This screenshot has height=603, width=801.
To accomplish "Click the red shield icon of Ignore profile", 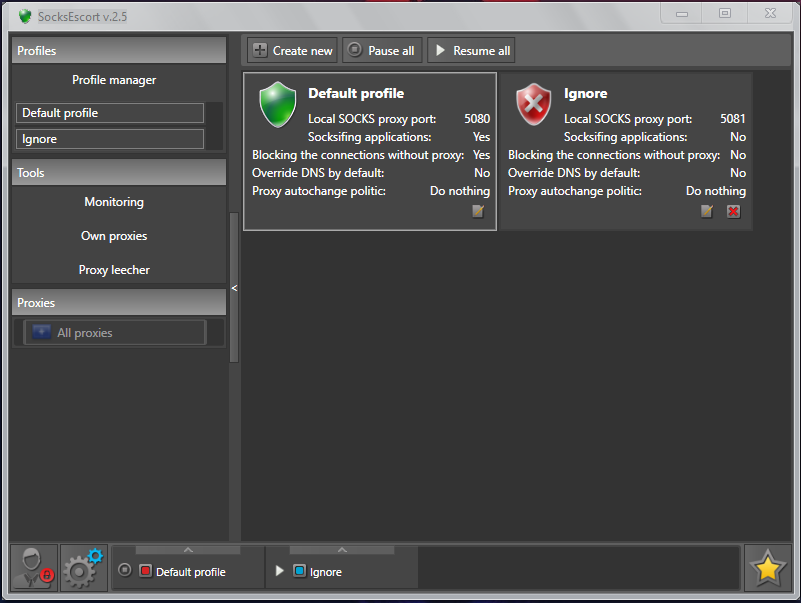I will 534,104.
